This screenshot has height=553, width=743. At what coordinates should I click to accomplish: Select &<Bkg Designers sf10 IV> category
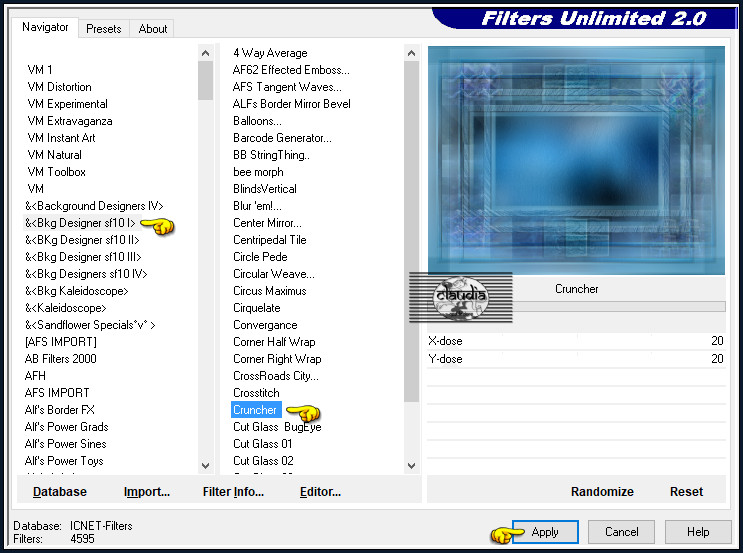(x=86, y=274)
